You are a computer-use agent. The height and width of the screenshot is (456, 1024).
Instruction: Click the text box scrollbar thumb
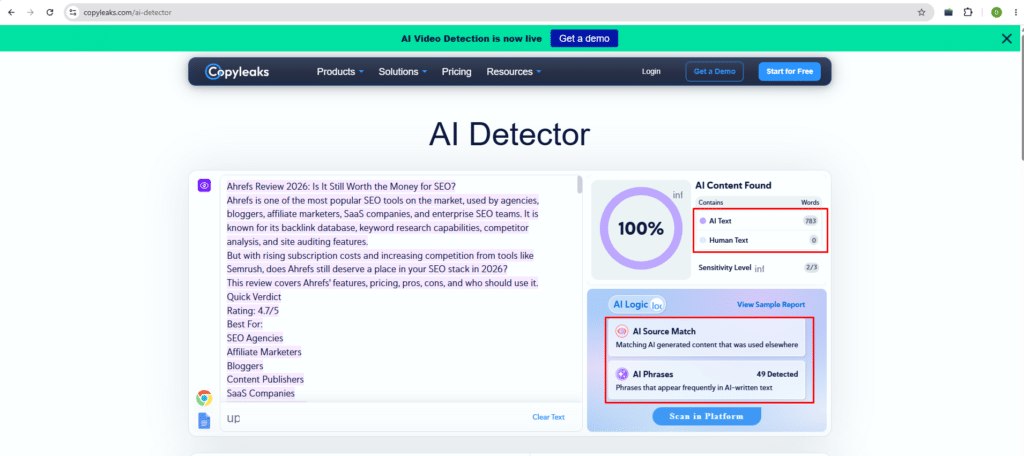[x=579, y=185]
